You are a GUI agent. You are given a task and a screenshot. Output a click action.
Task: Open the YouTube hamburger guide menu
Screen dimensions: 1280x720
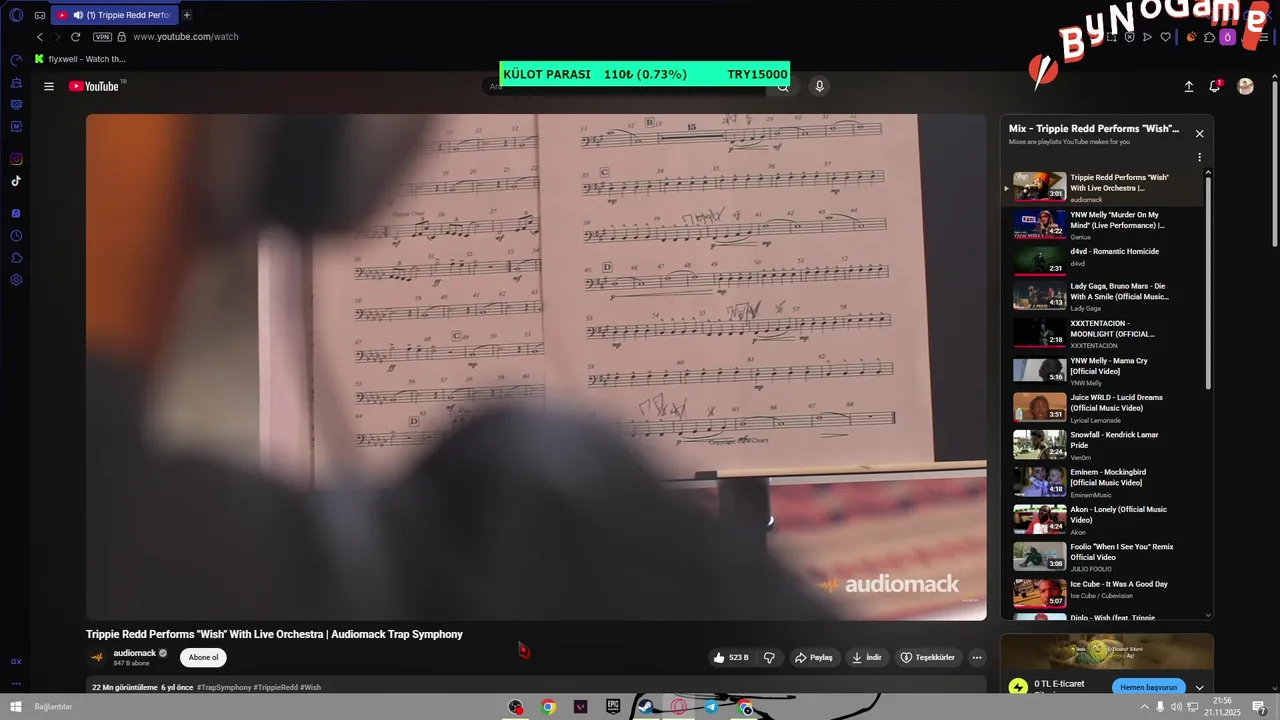tap(49, 86)
